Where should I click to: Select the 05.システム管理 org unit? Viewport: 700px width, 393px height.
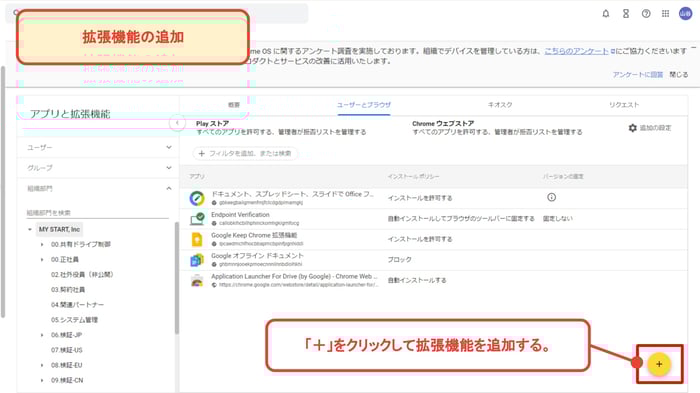[74, 320]
